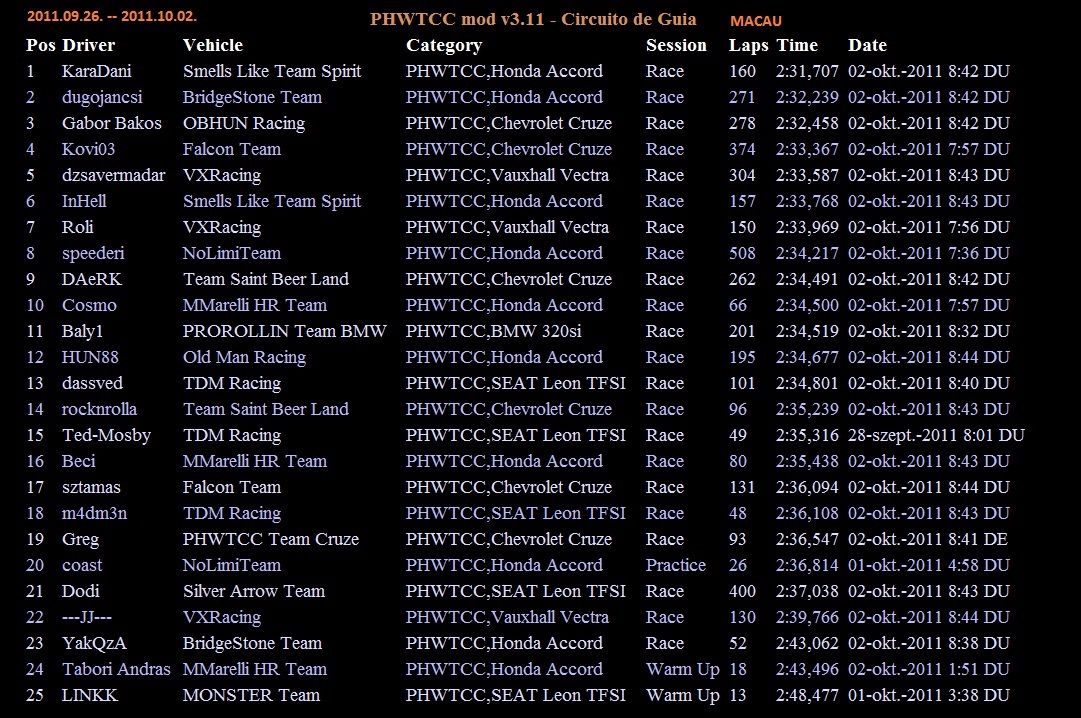Click the Date column header

pos(867,46)
